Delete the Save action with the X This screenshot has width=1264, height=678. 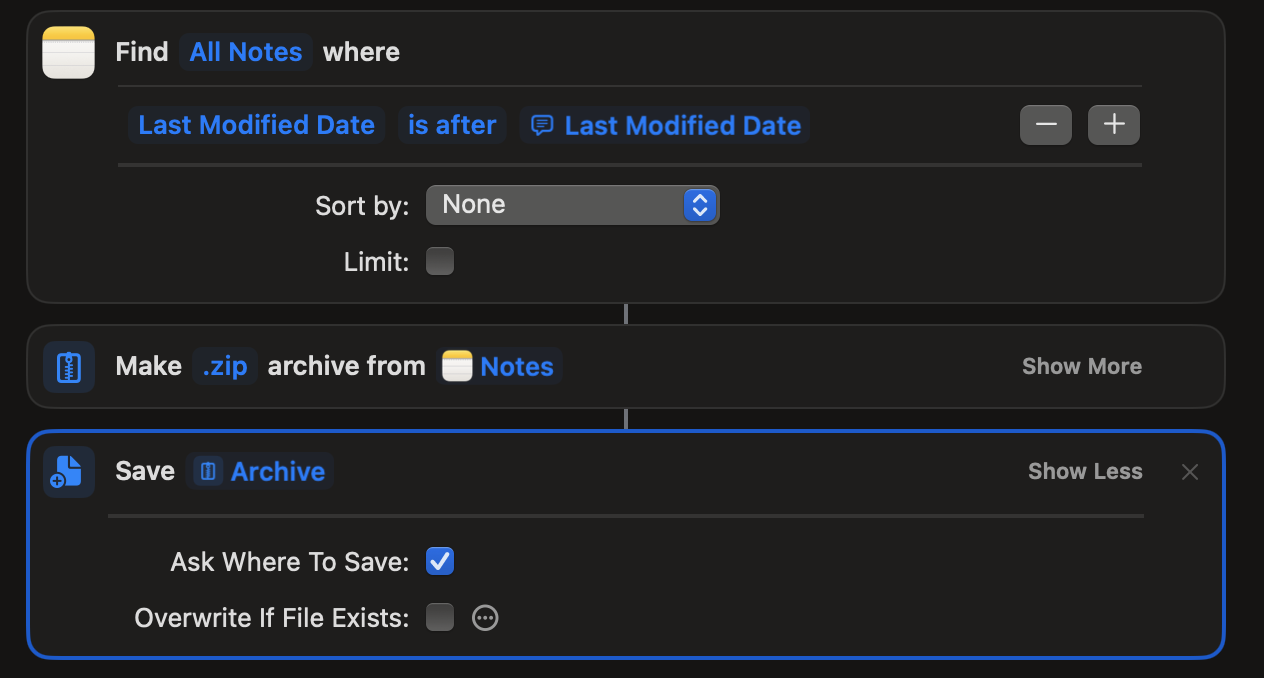click(x=1189, y=472)
